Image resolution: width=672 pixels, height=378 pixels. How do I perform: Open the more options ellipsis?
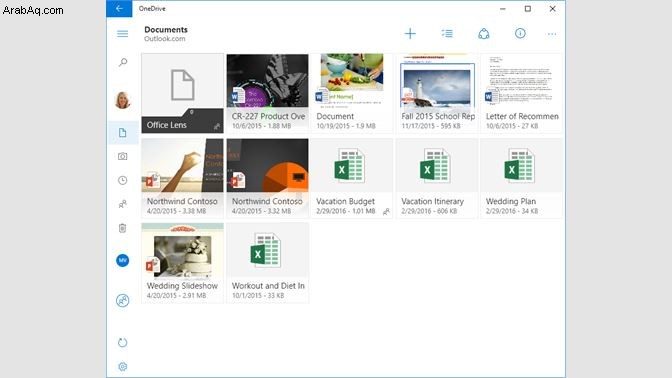tap(552, 34)
